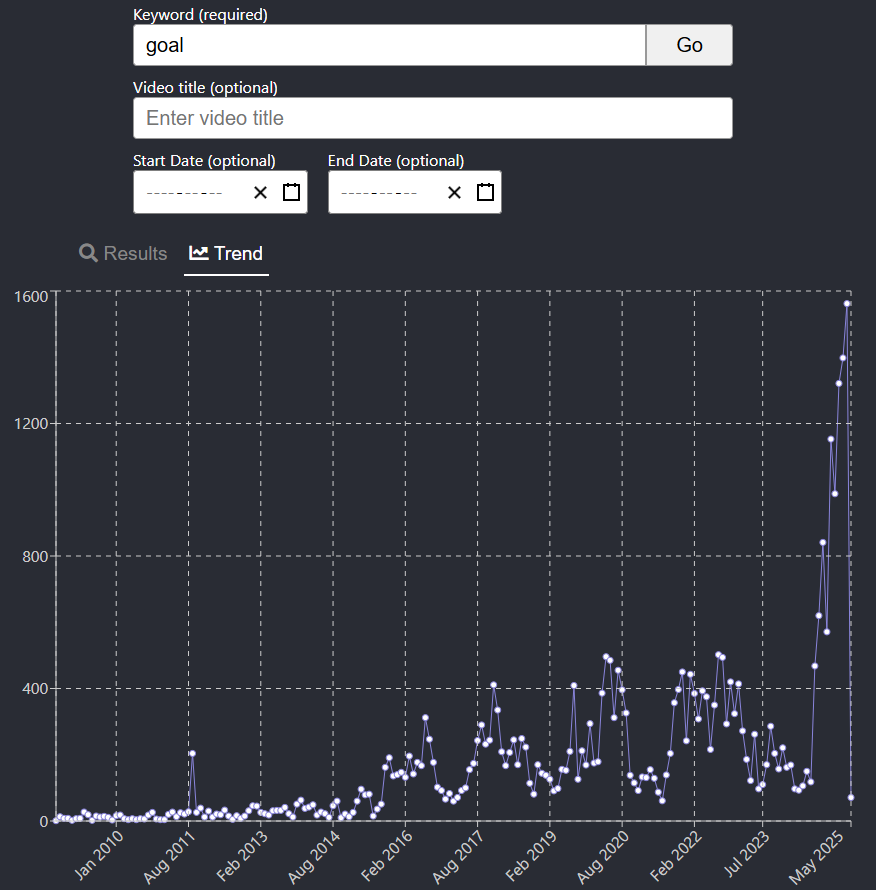This screenshot has height=890, width=876.
Task: Click the 'Aug 2020' x-axis label
Action: pos(603,857)
